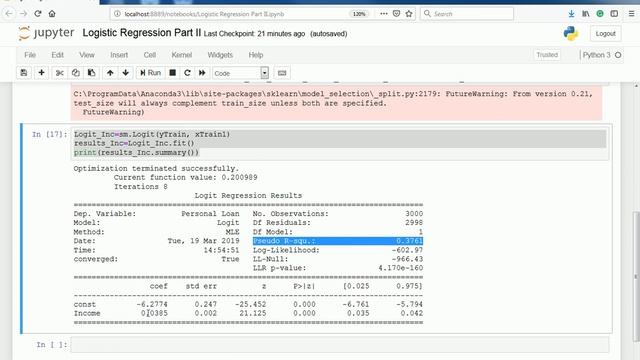
Task: Bookmark this page with the star icon
Action: pos(409,13)
